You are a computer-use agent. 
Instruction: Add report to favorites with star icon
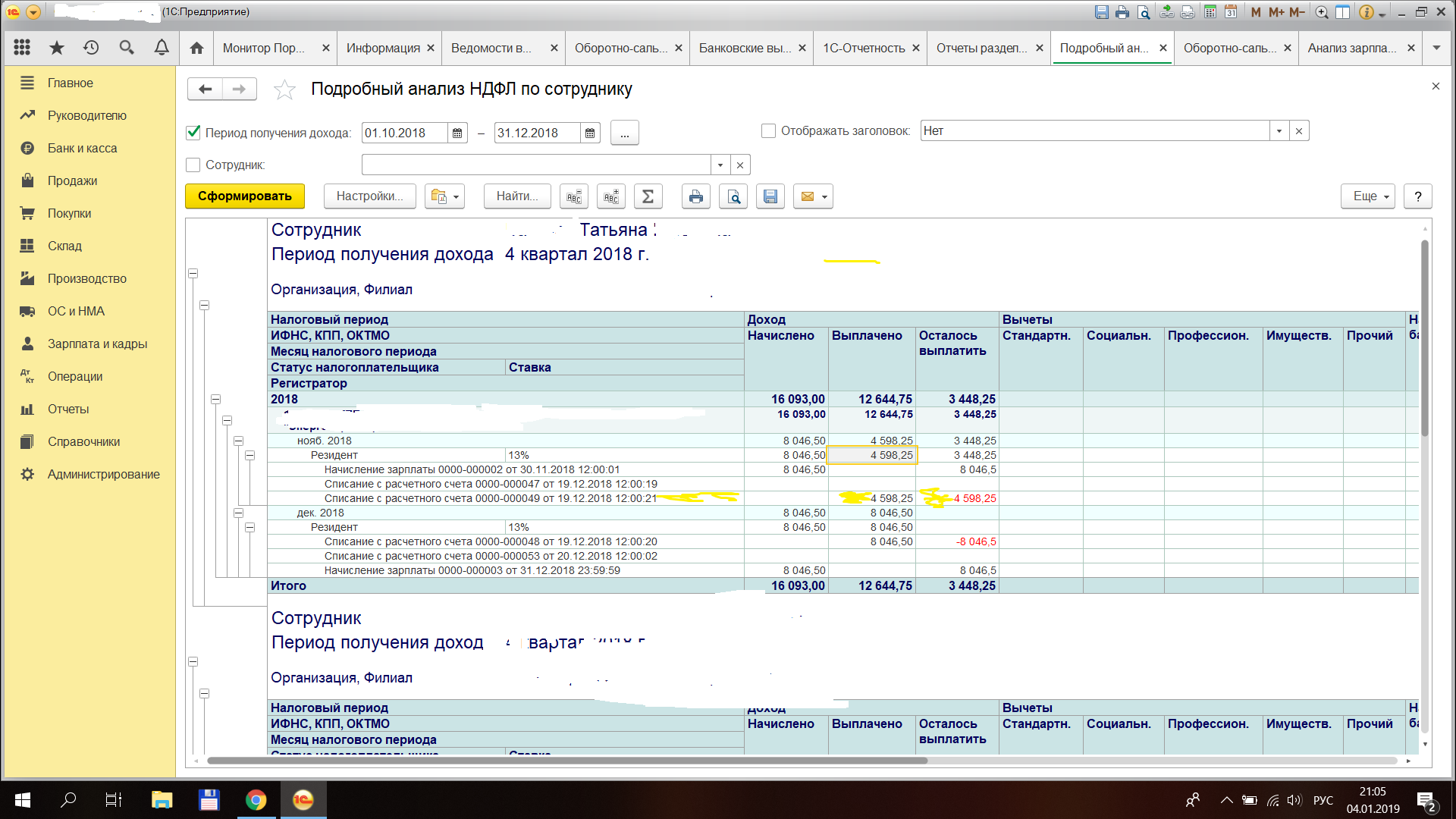[284, 89]
